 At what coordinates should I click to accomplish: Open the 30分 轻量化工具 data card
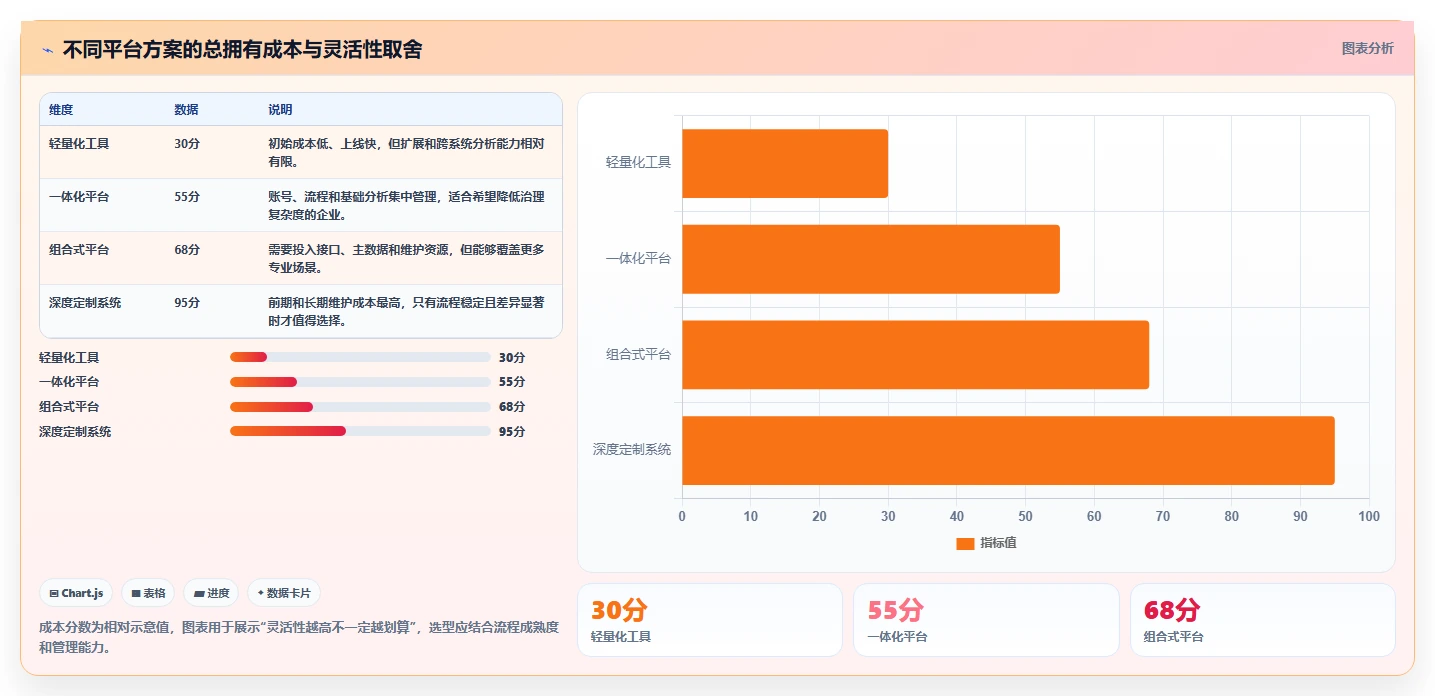(x=710, y=620)
